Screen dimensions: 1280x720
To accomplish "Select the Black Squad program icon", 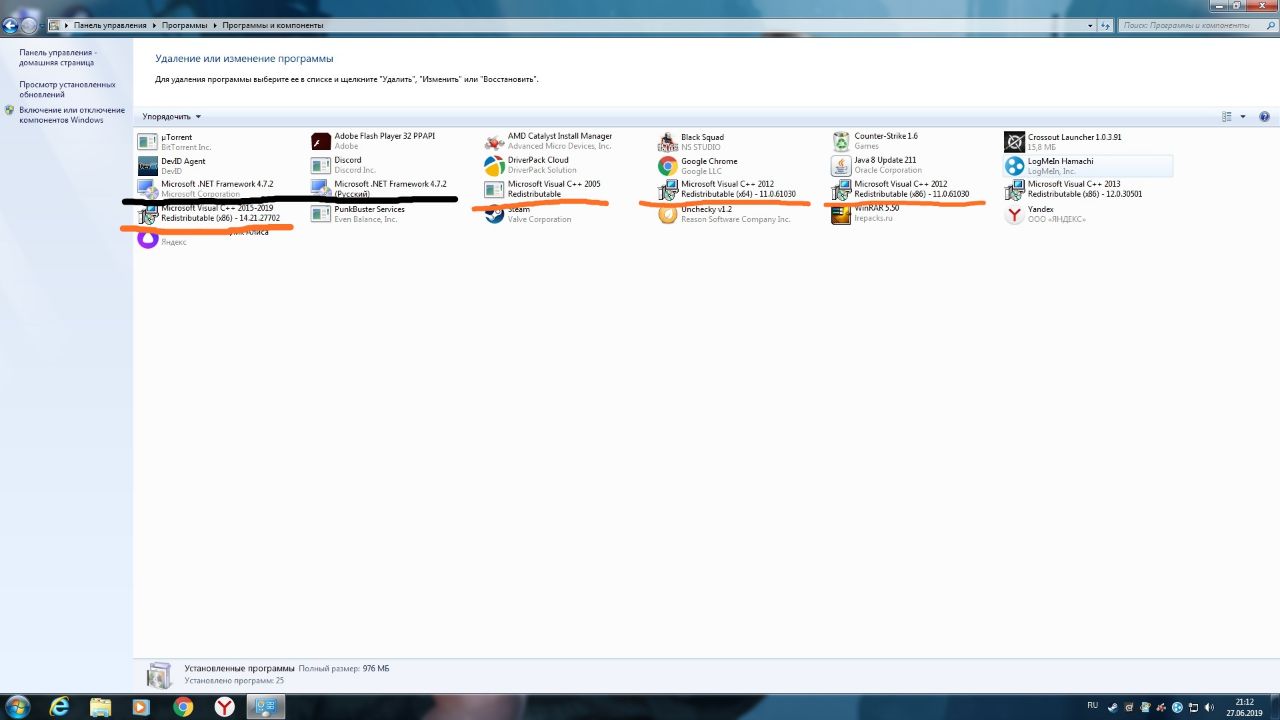I will pos(668,142).
